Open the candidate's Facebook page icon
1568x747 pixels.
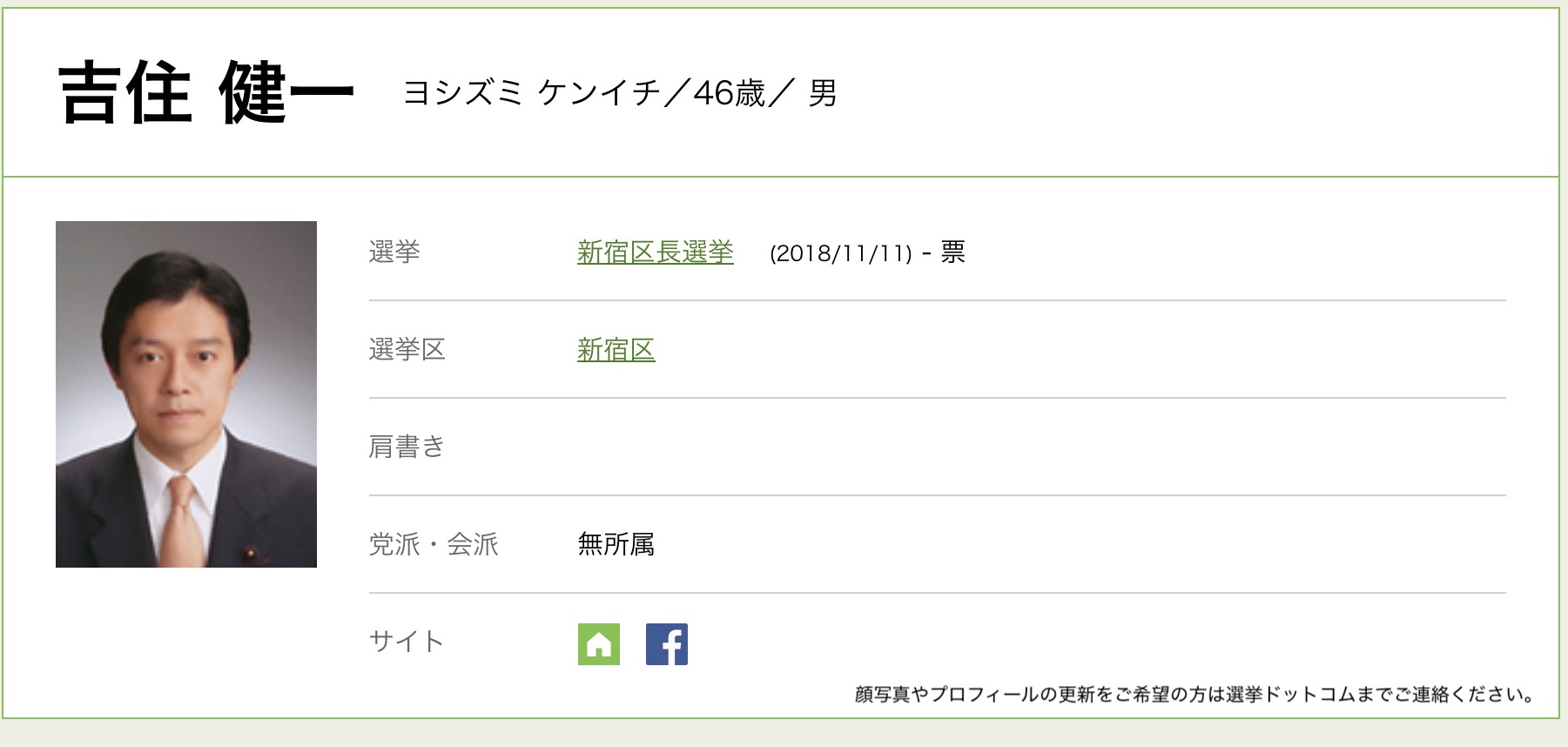pyautogui.click(x=667, y=644)
